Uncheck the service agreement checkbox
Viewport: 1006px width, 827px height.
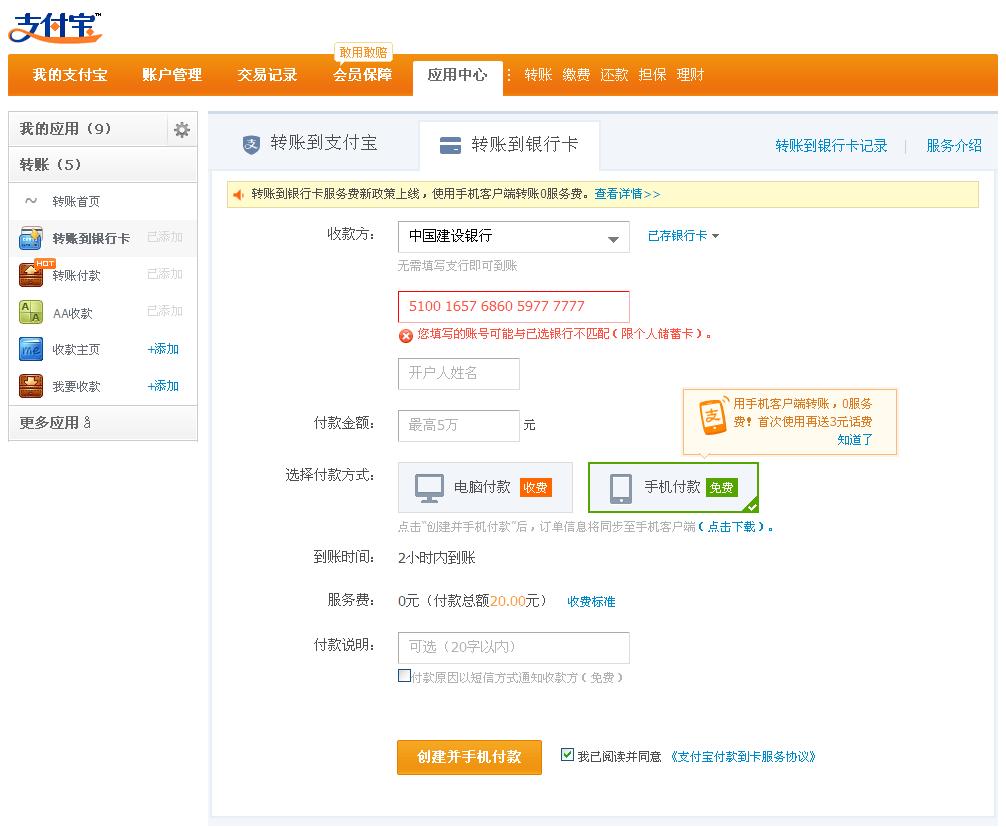pyautogui.click(x=567, y=755)
